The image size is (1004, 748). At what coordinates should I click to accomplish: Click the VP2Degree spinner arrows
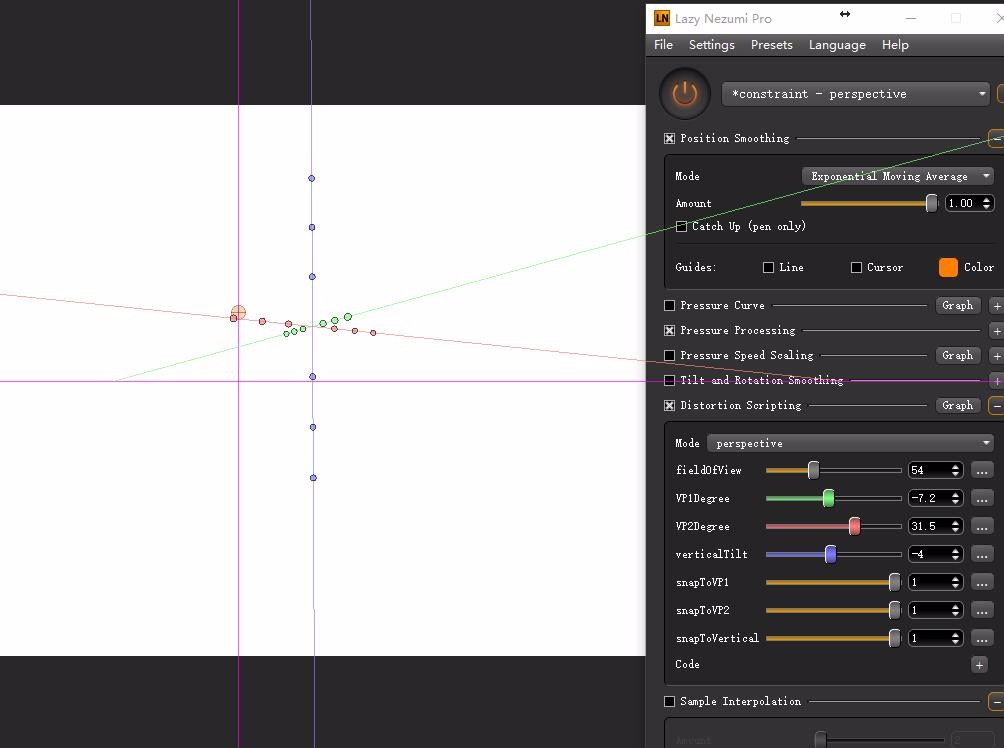[955, 526]
